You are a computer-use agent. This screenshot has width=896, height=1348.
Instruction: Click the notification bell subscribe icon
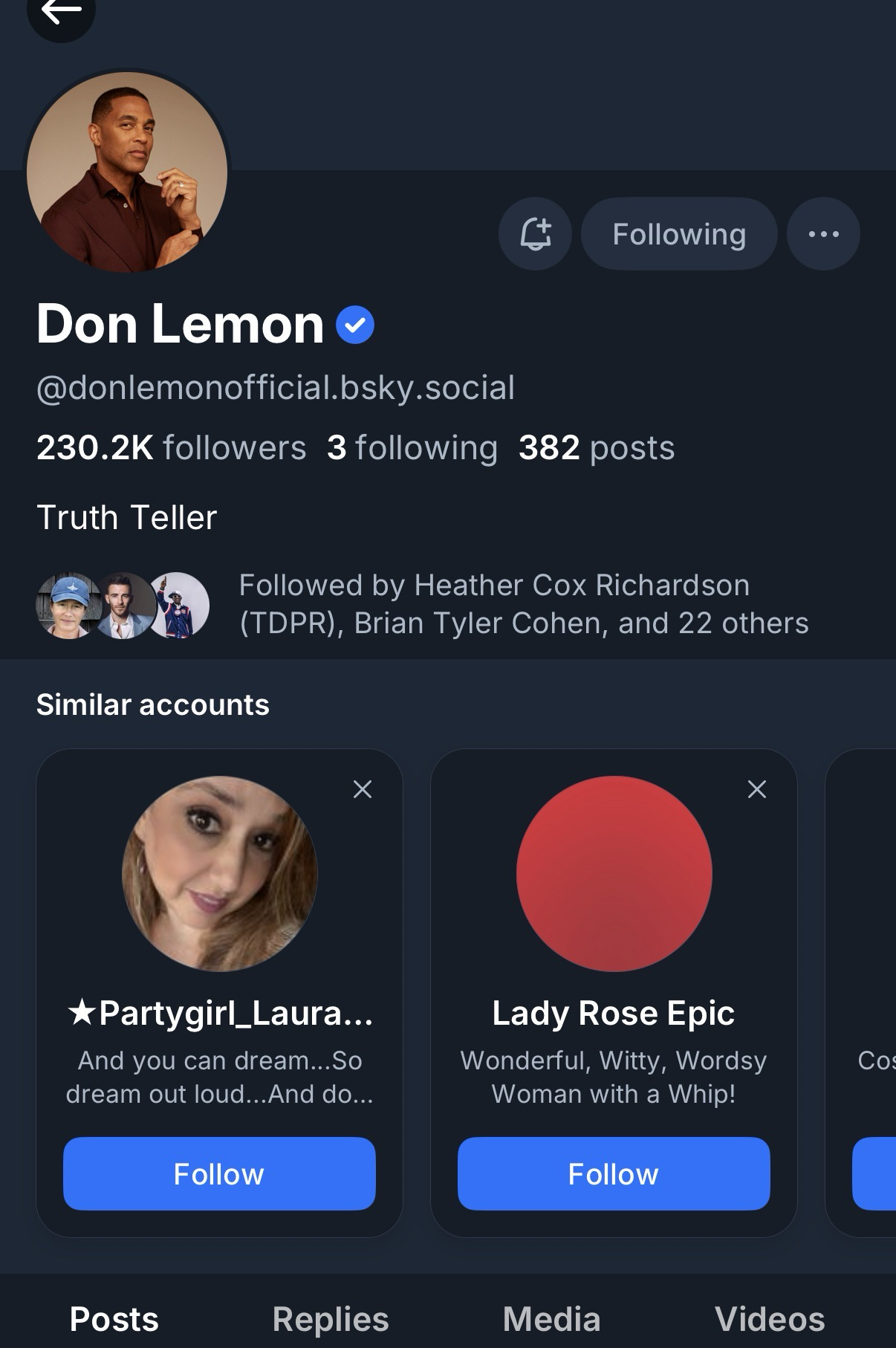tap(535, 234)
